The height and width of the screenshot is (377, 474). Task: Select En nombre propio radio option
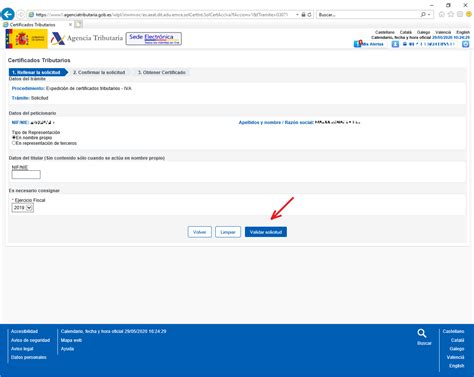click(14, 138)
